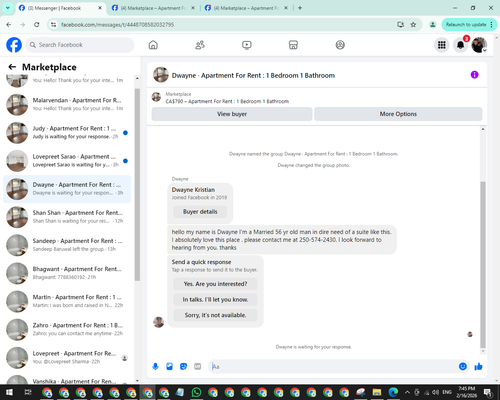Open the Lovepreet Sarao conversation
500x400 pixels.
(x=67, y=161)
